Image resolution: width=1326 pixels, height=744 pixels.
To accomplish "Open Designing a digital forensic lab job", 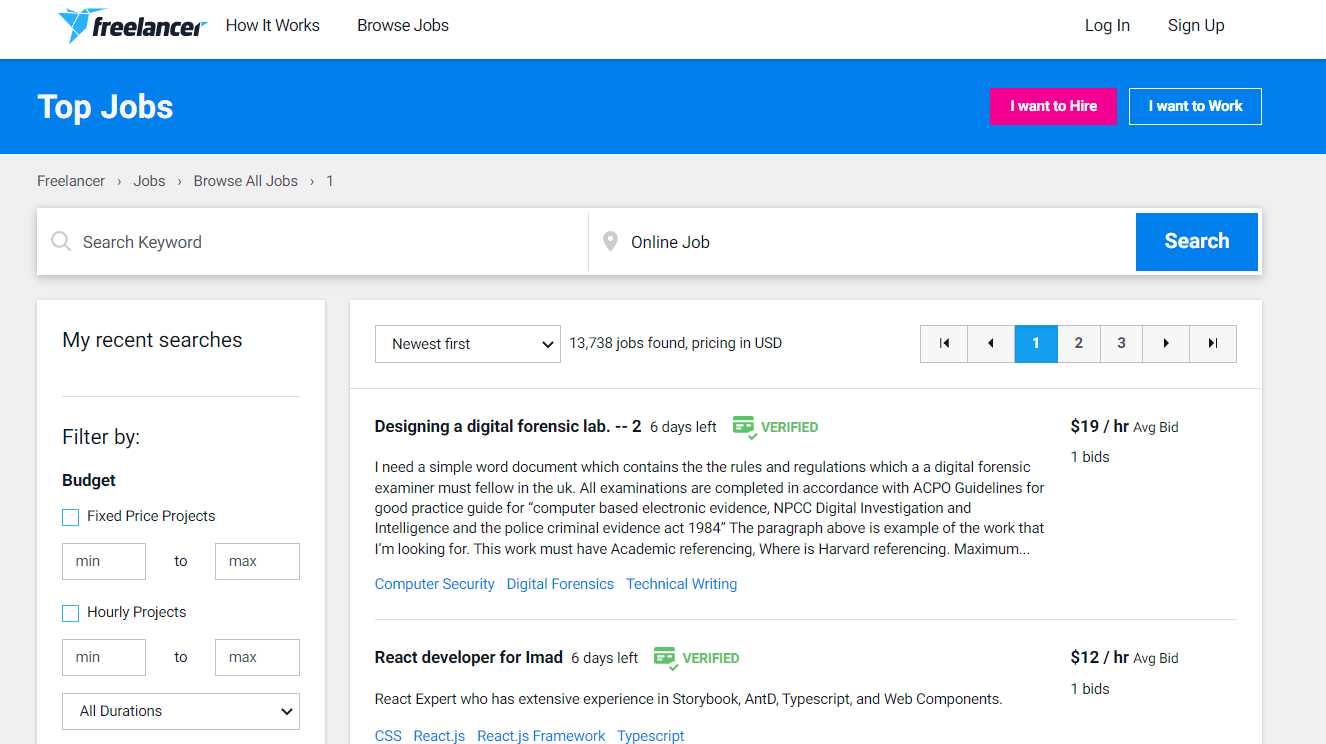I will tap(508, 426).
